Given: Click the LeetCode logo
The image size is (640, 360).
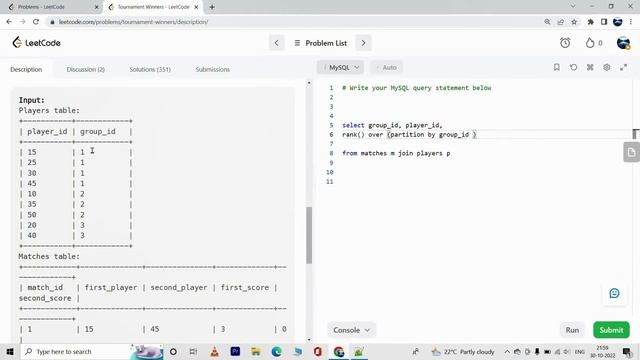Looking at the screenshot, I should (36, 42).
